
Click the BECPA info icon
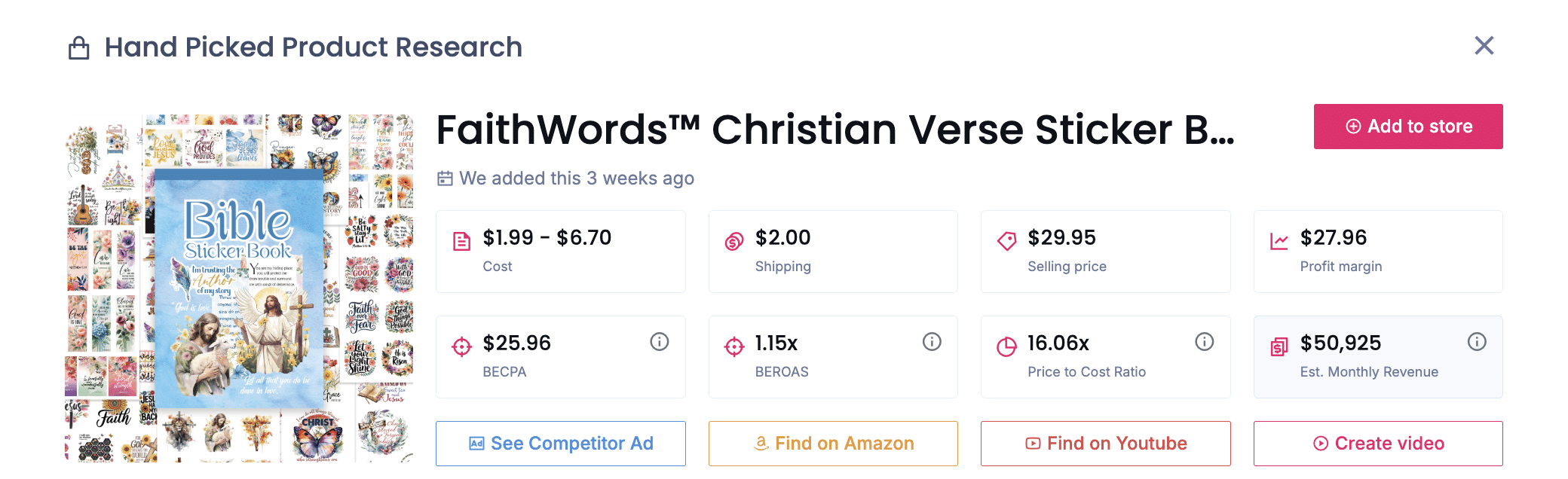click(x=660, y=342)
